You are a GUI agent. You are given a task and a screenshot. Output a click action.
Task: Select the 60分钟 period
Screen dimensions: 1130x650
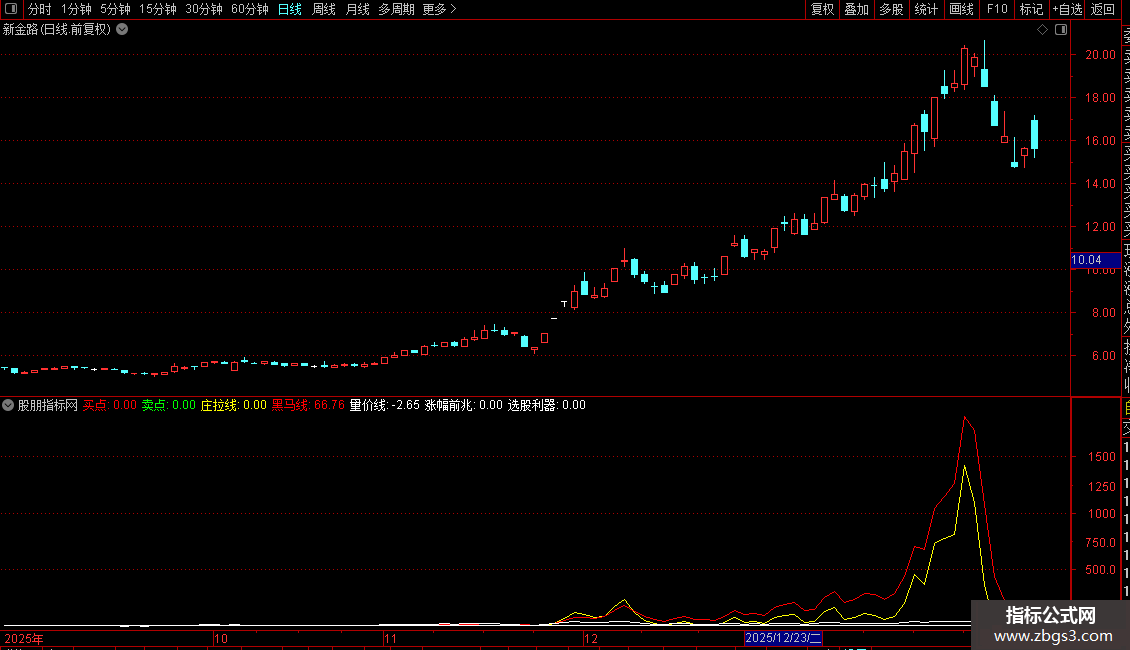pos(250,9)
